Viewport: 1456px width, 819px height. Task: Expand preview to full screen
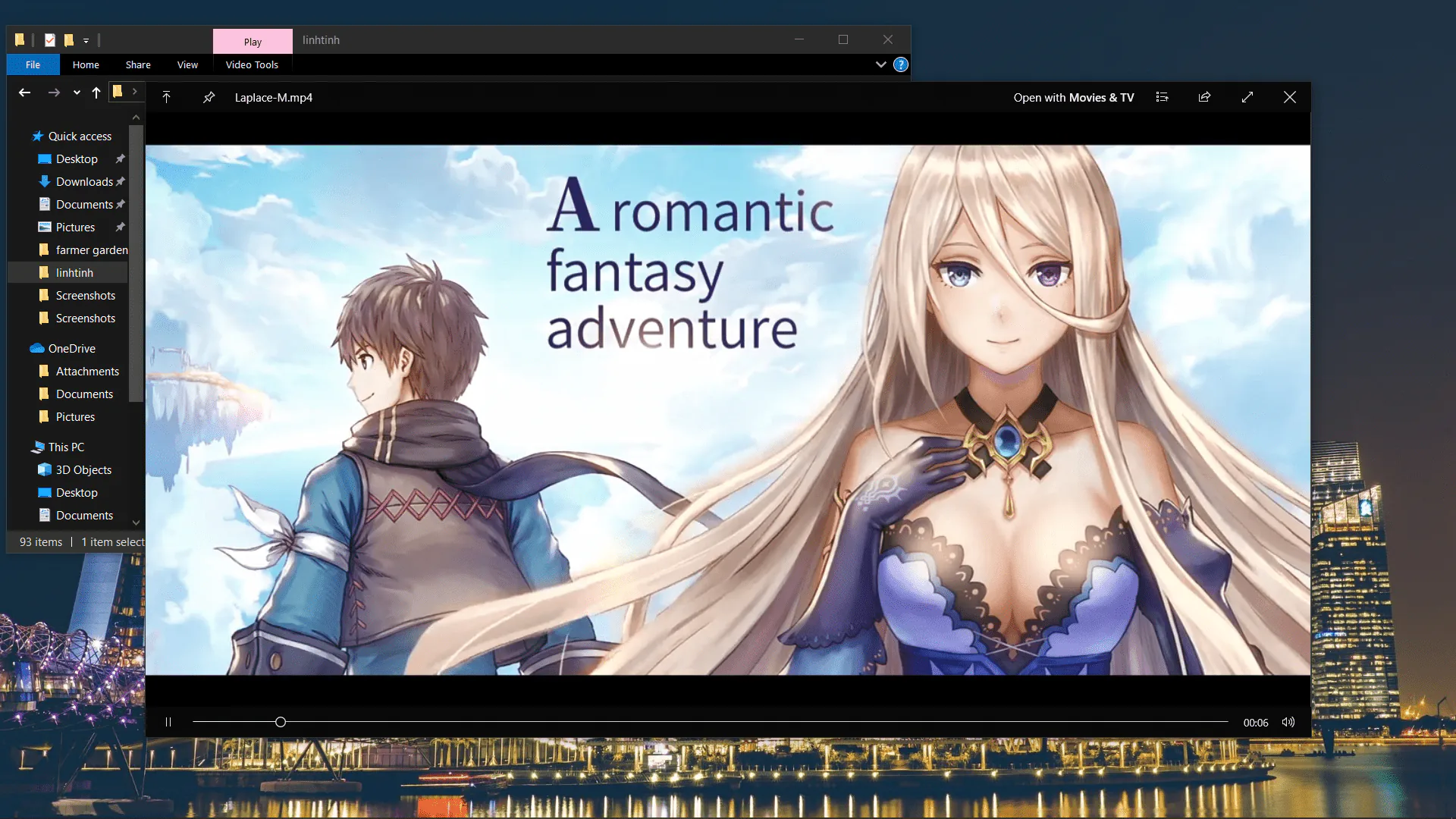1247,97
